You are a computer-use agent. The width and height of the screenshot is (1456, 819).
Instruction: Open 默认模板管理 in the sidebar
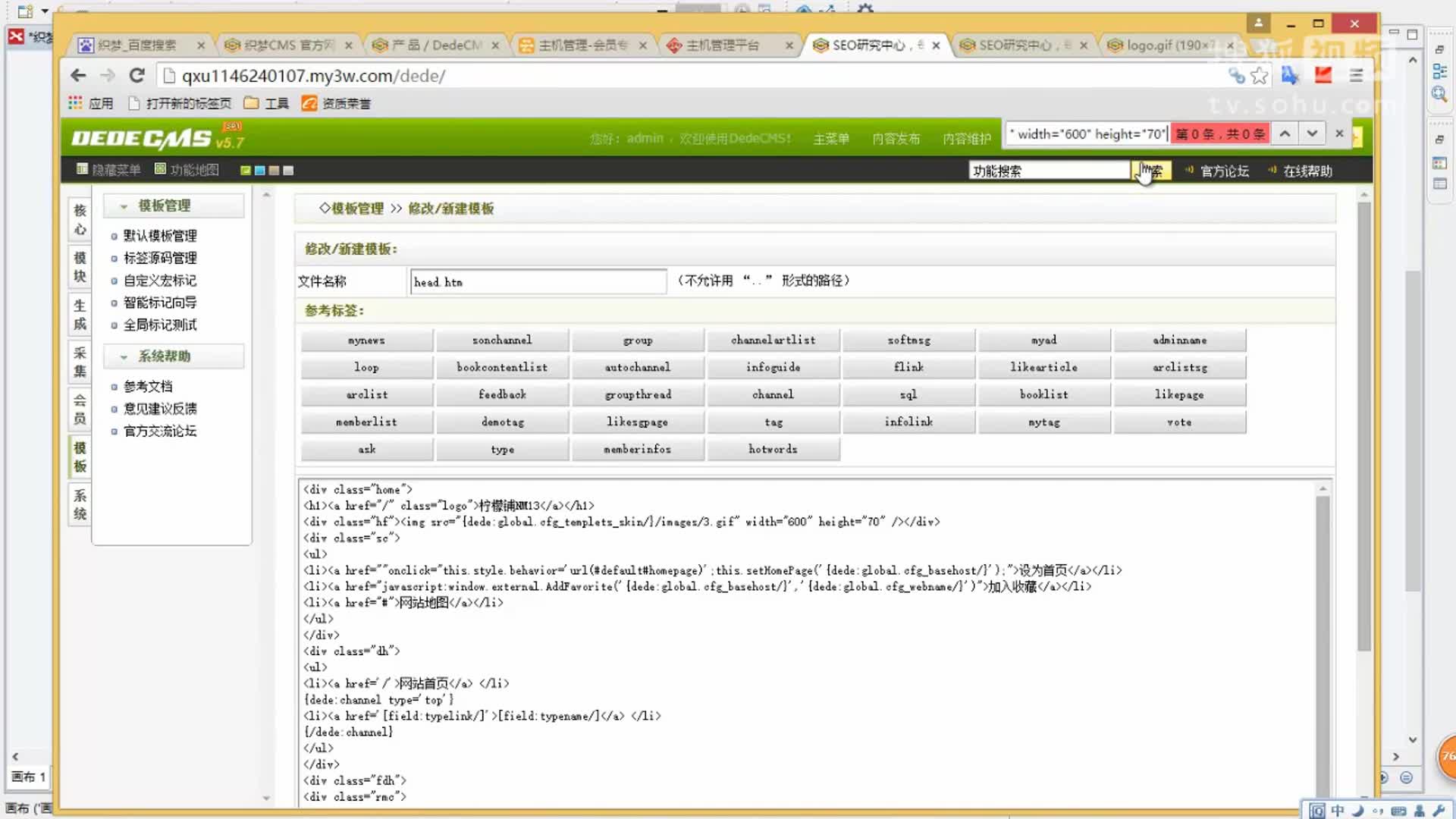(160, 236)
